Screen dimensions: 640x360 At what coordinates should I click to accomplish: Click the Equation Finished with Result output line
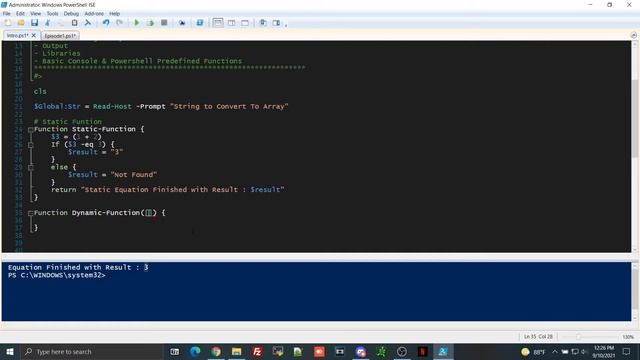click(78, 268)
